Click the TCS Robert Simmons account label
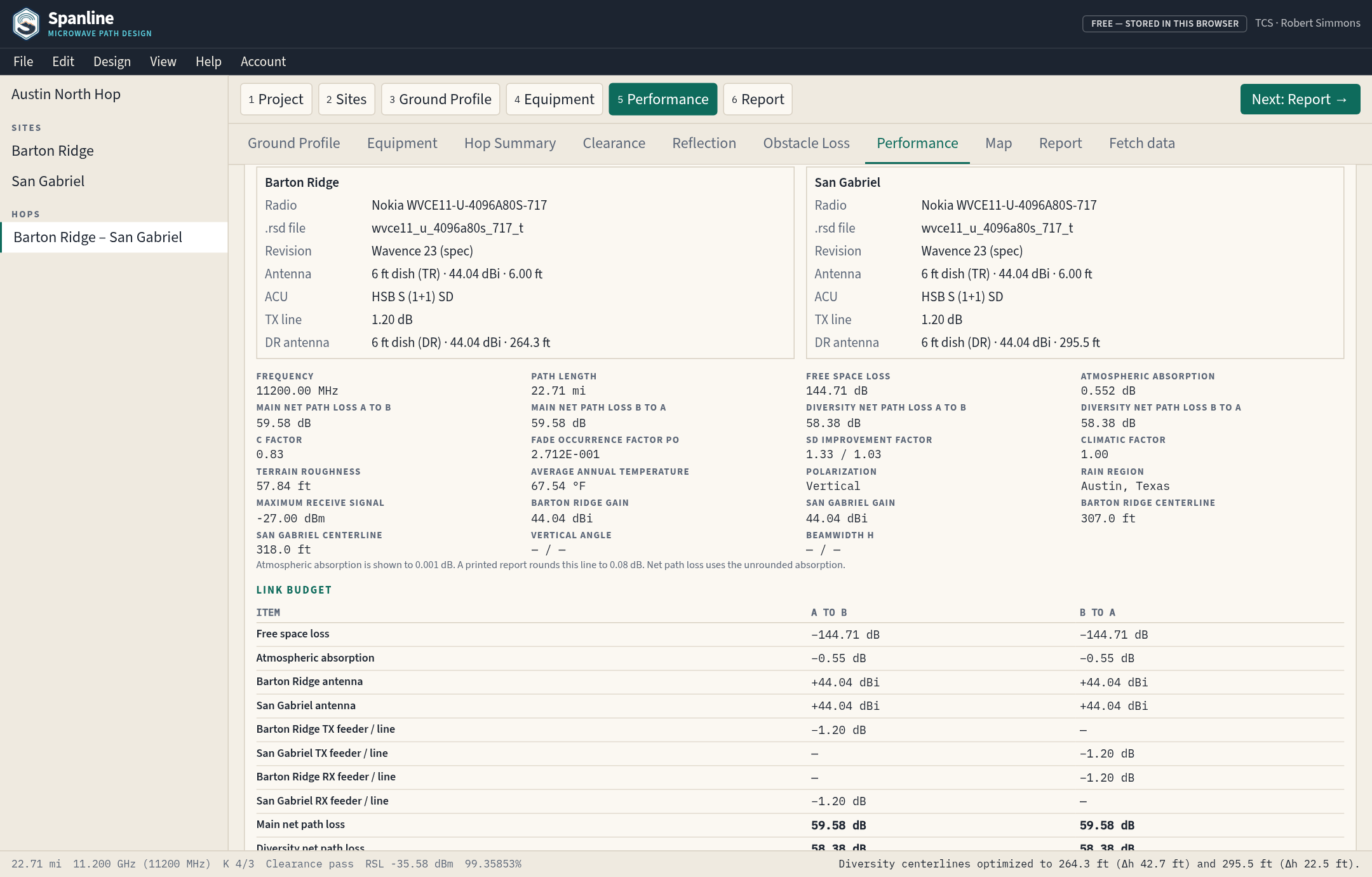Image resolution: width=1372 pixels, height=877 pixels. (1307, 23)
